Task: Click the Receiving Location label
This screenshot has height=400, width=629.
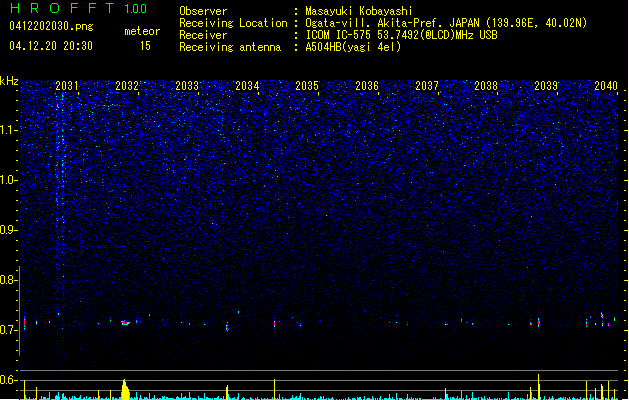Action: pyautogui.click(x=233, y=23)
